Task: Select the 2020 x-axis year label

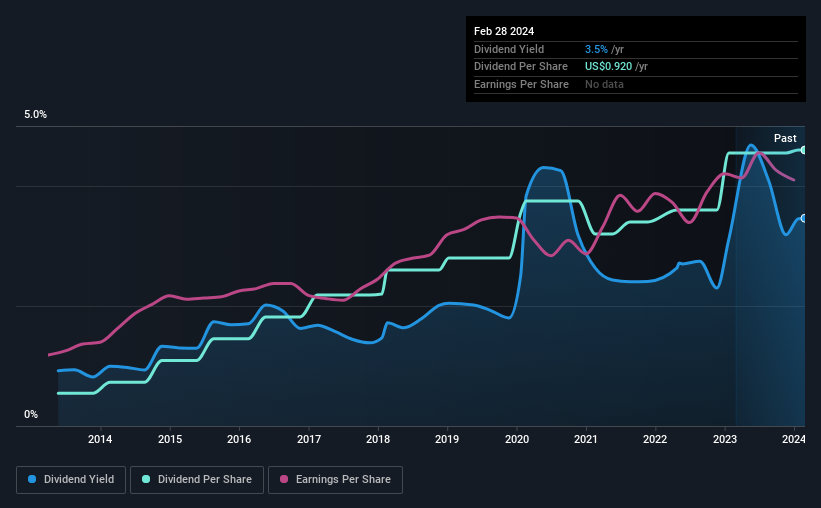Action: click(517, 439)
